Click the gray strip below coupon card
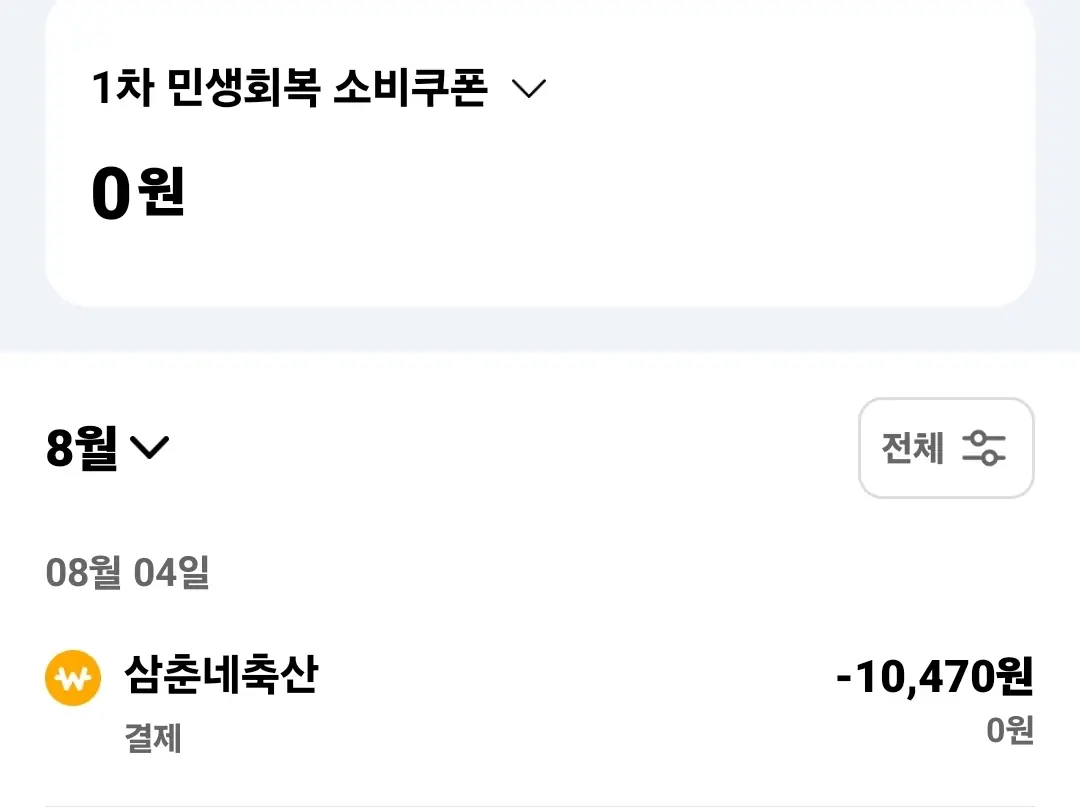The width and height of the screenshot is (1080, 807). coord(540,329)
